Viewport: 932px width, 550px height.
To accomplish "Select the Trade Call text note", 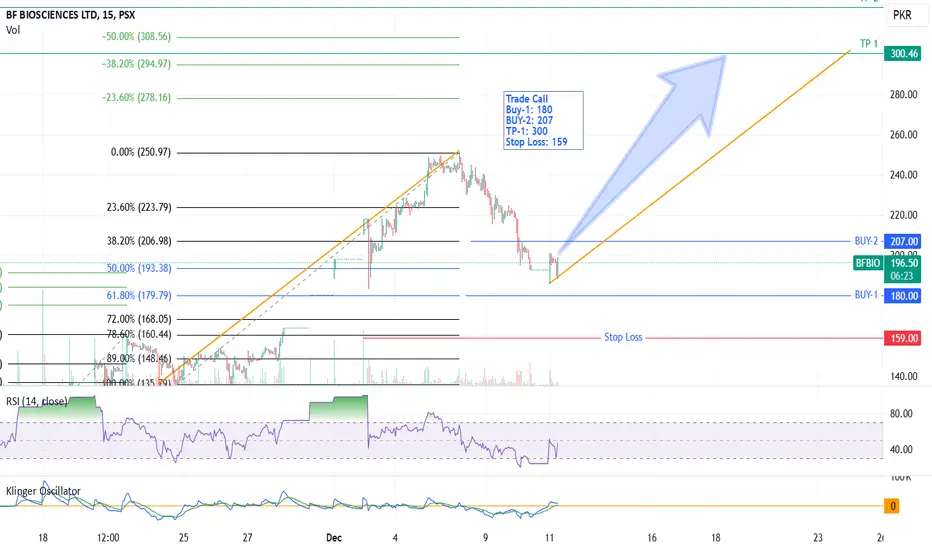I will click(543, 120).
